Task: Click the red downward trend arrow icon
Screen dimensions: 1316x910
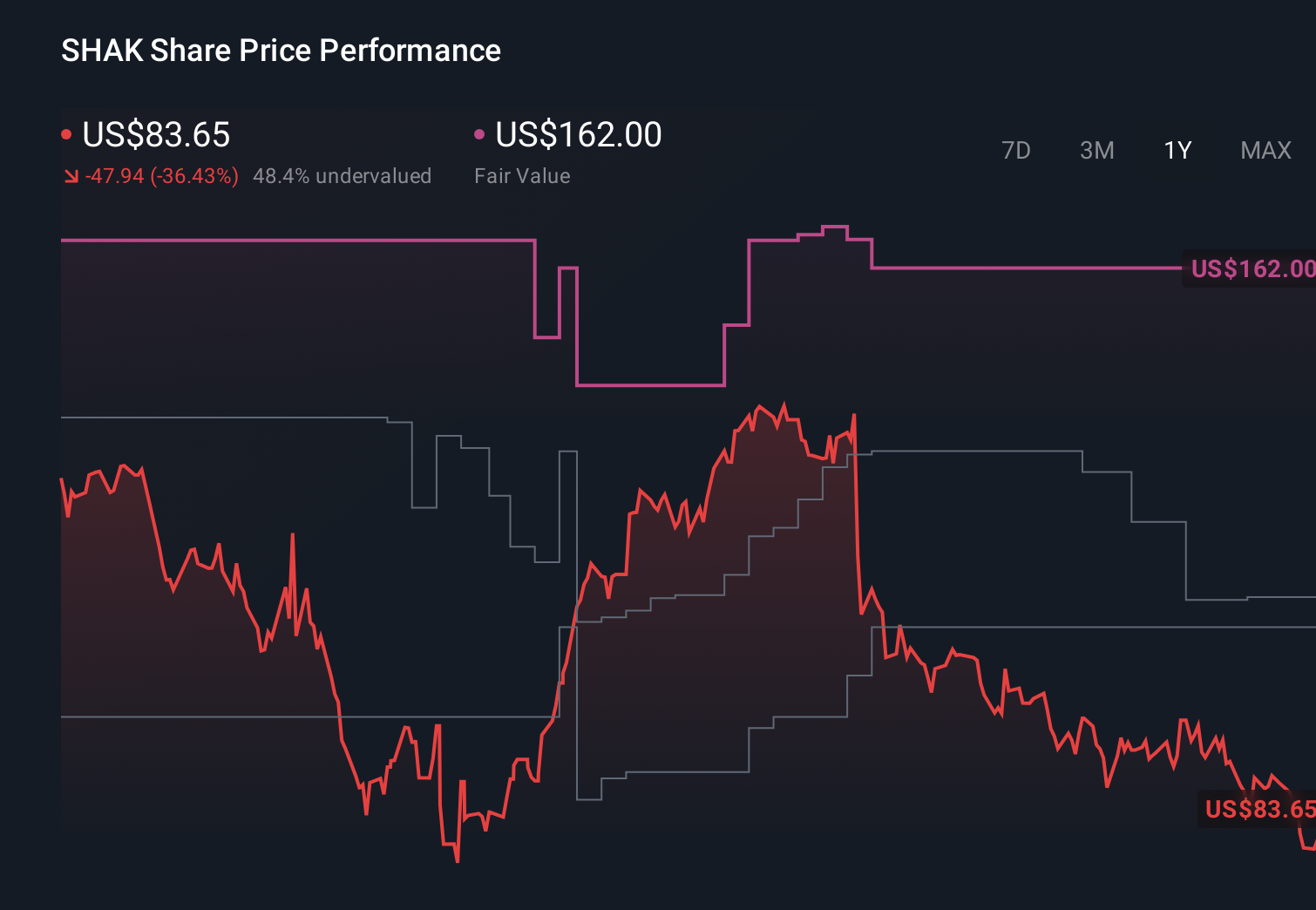Action: tap(71, 175)
